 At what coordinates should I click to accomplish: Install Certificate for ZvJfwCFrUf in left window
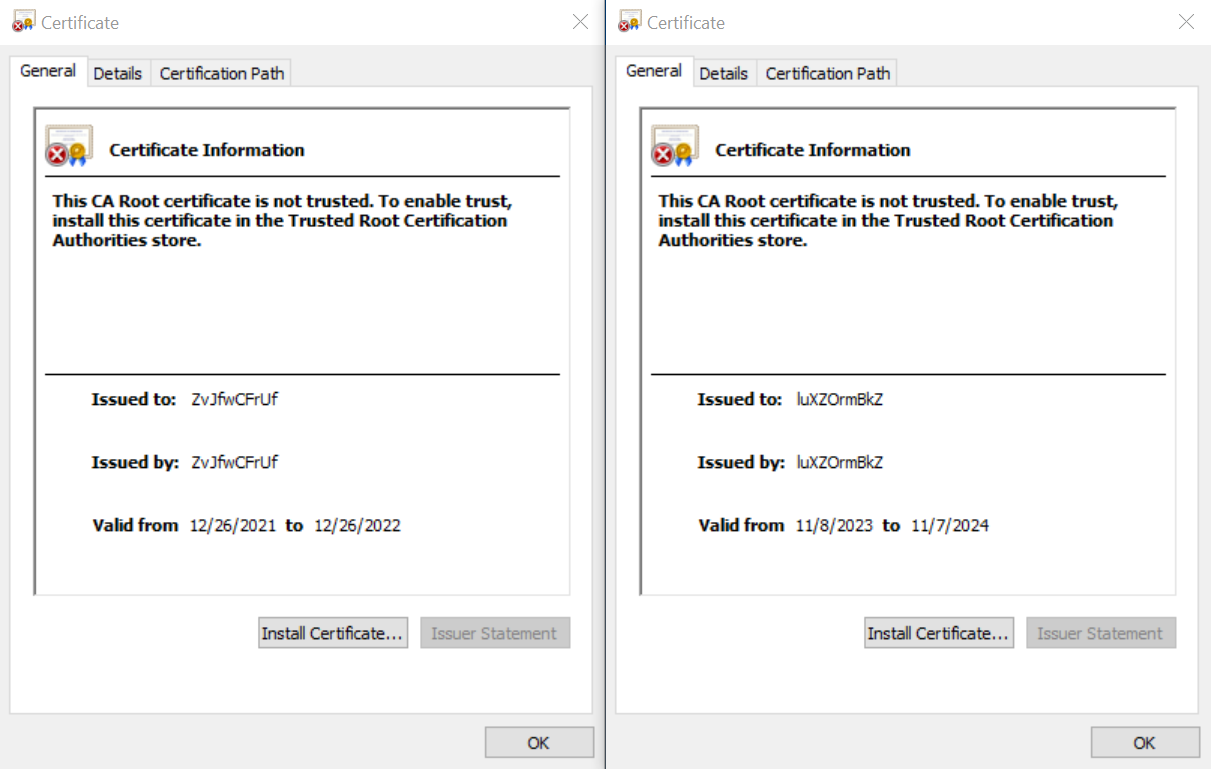[x=333, y=633]
